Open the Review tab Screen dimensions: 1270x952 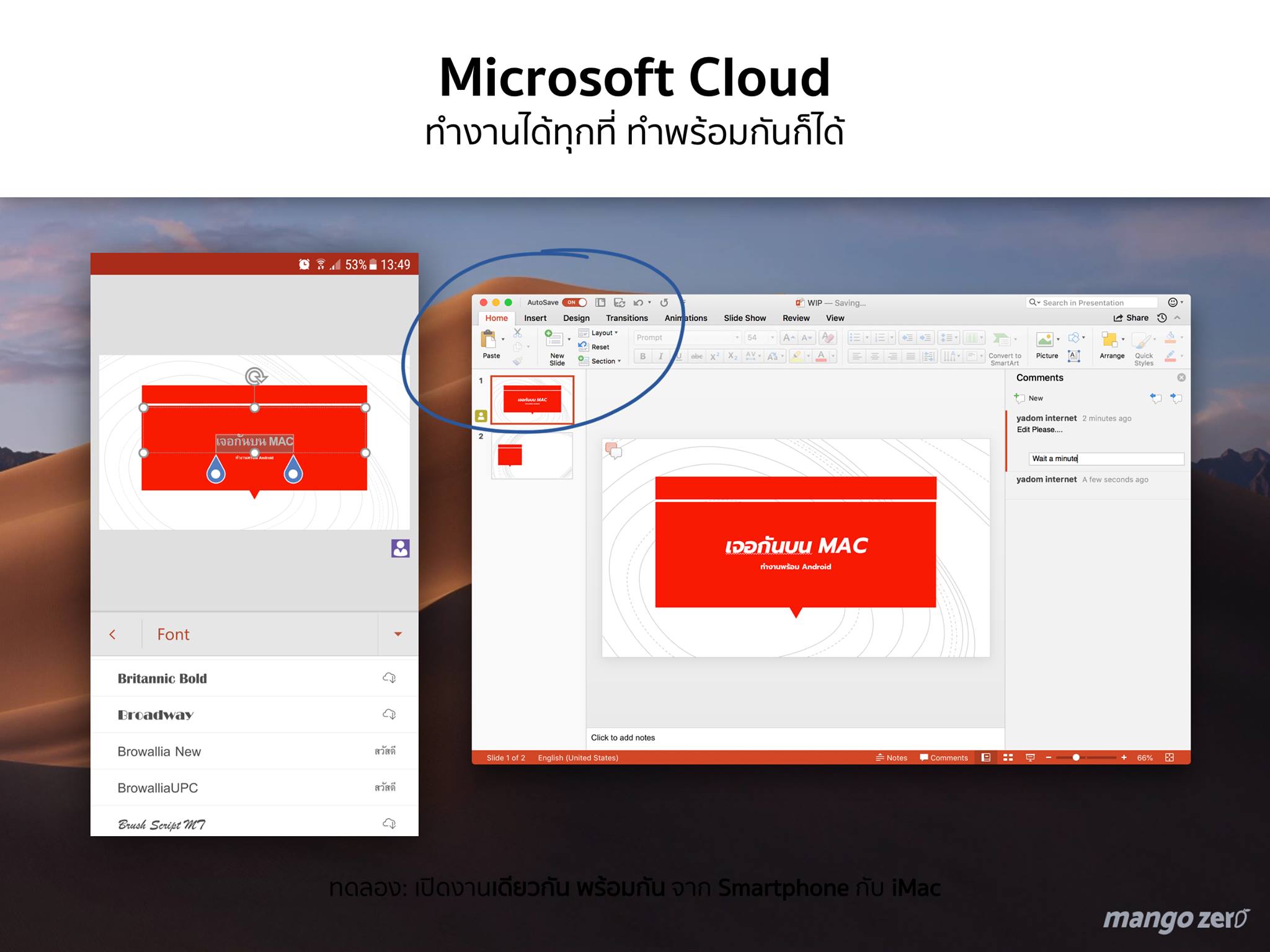[796, 318]
